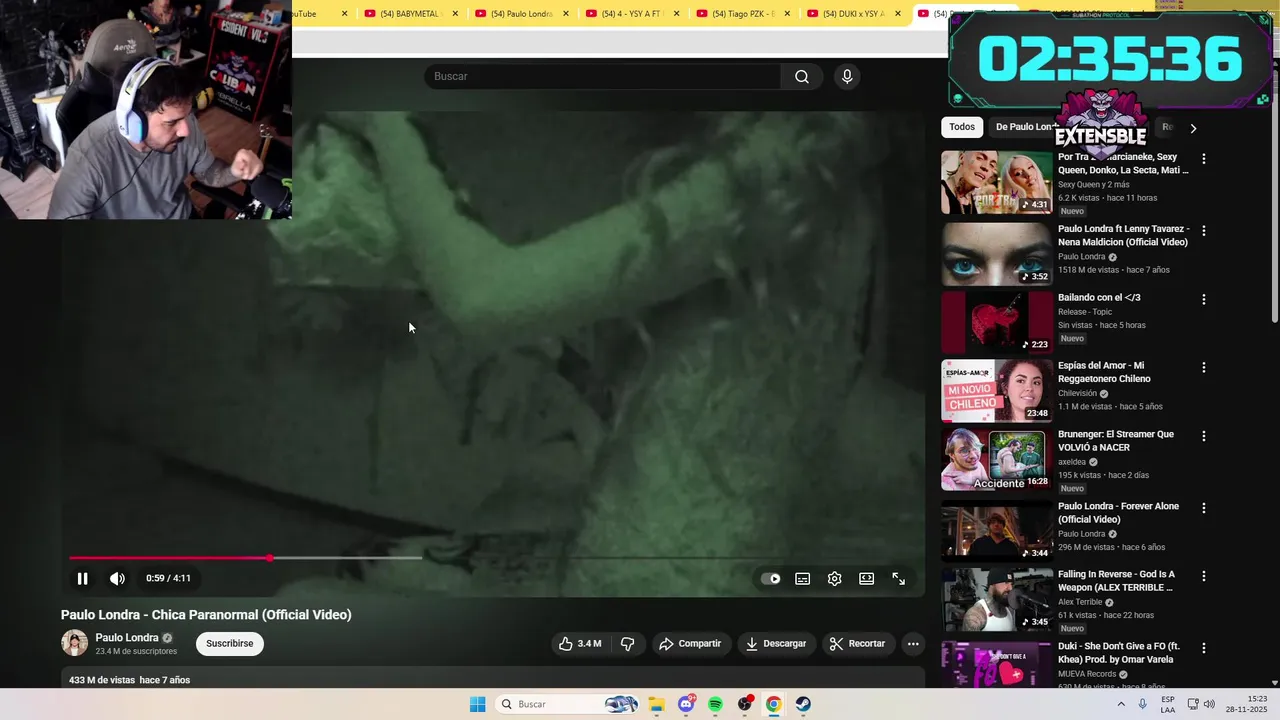Click the progress bar scrubber dot
1280x720 pixels.
[x=270, y=558]
